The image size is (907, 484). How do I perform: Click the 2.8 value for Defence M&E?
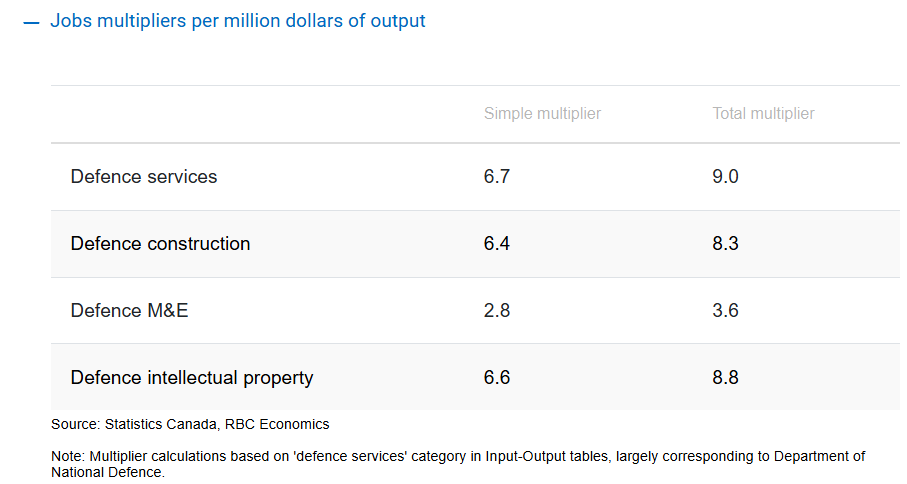tap(497, 311)
